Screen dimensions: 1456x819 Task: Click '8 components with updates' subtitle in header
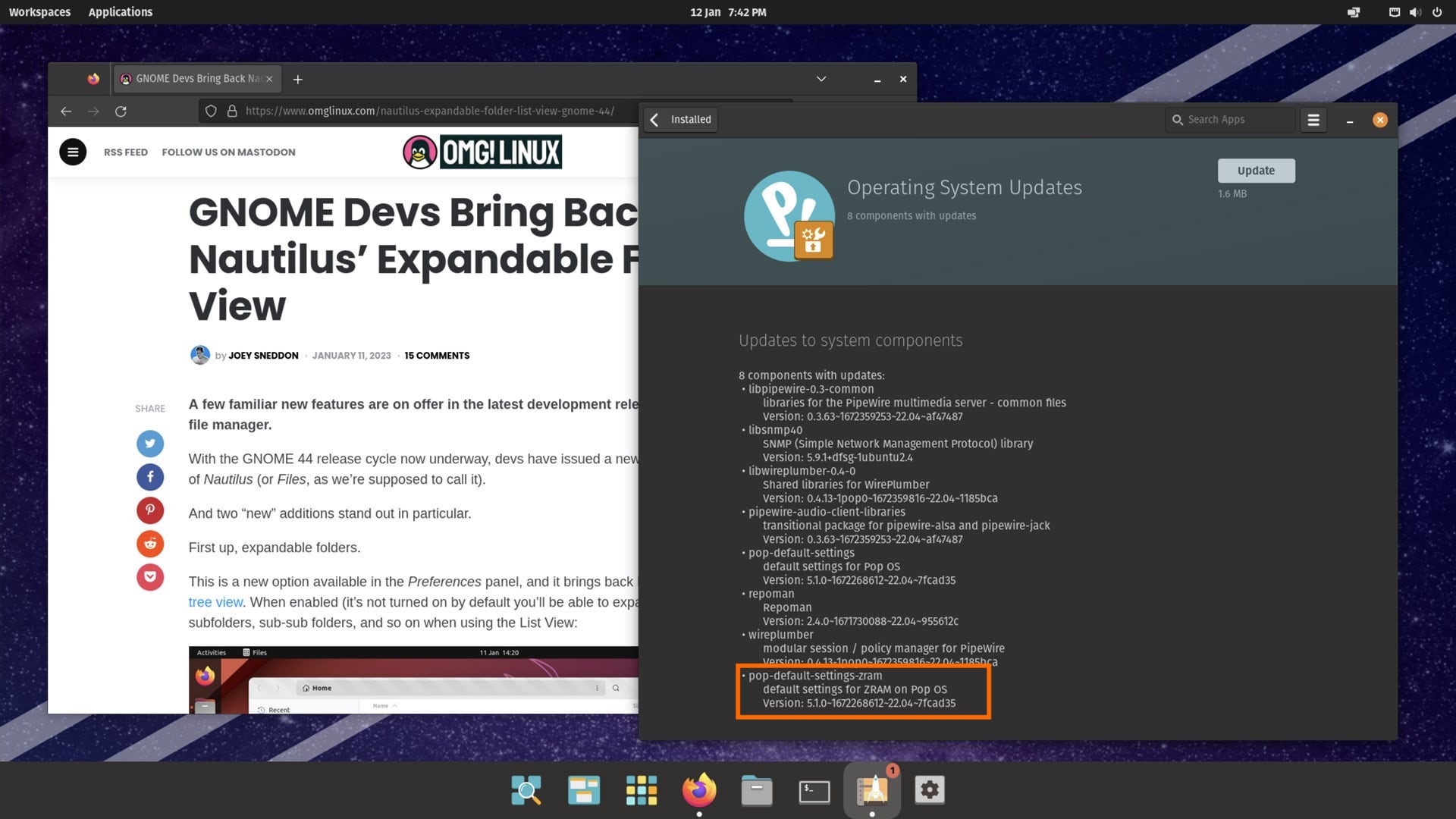coord(912,216)
